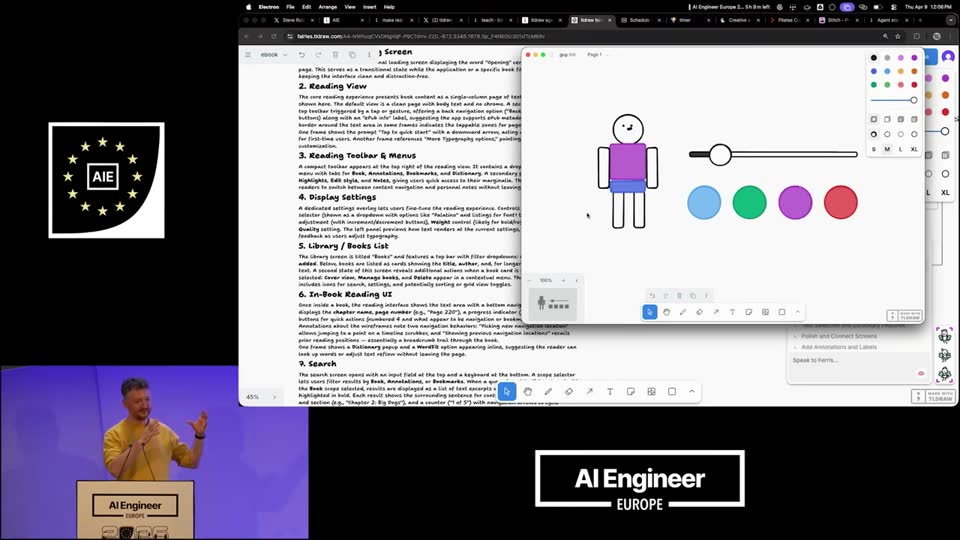Choose the hand tool in guy.tldr window
Screen dimensions: 960x540
(x=666, y=312)
